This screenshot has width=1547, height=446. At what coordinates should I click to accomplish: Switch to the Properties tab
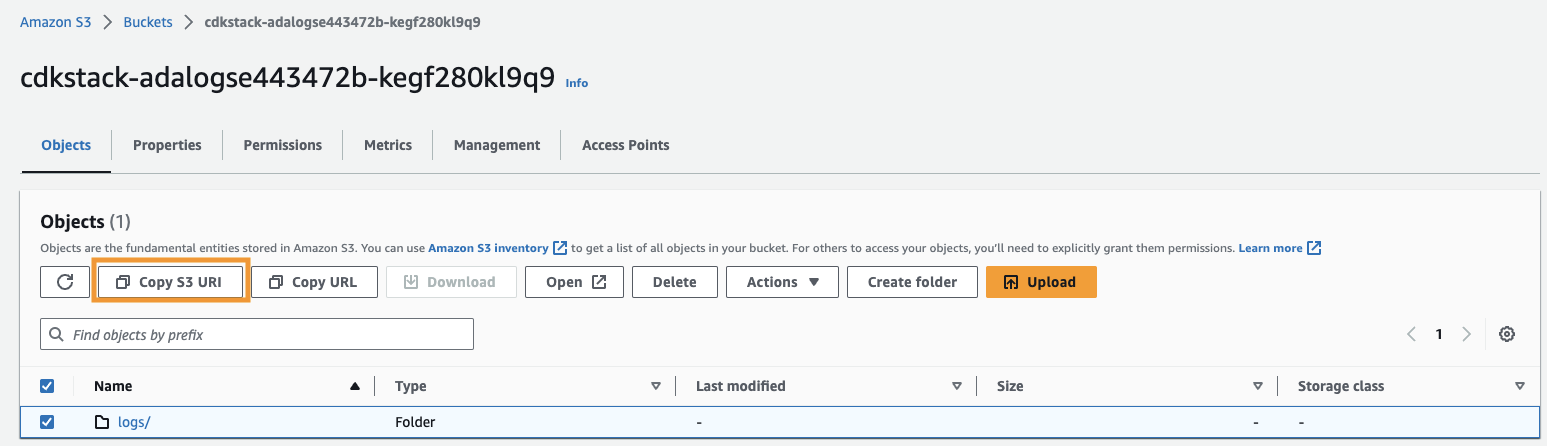[x=167, y=145]
